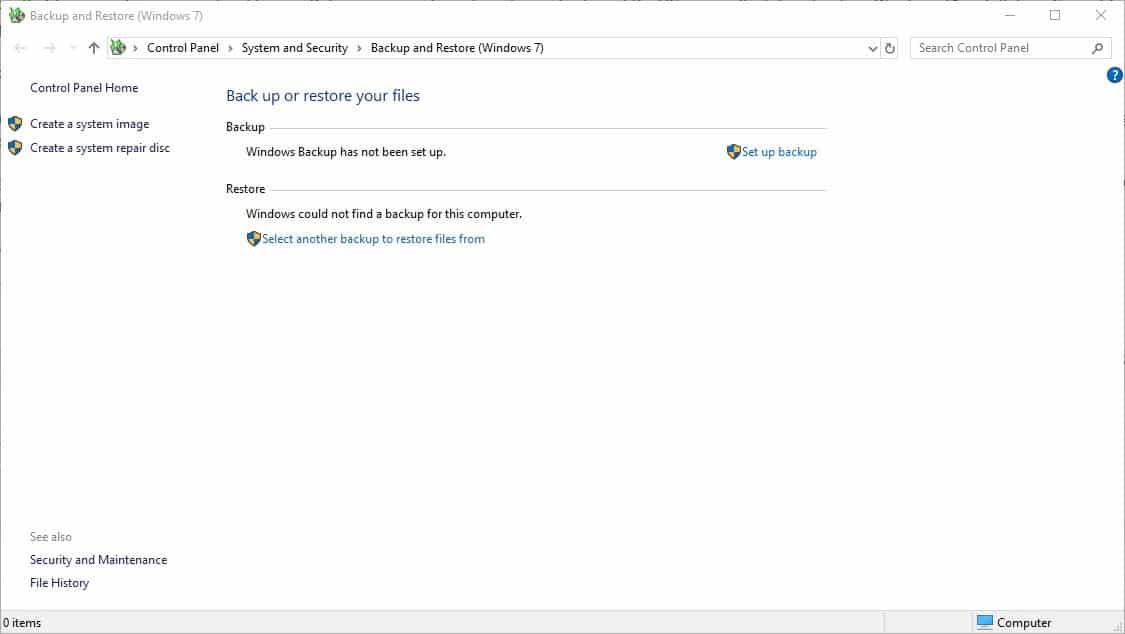Screen dimensions: 1125x634
Task: Open the recent locations dropdown arrow
Action: 72,48
